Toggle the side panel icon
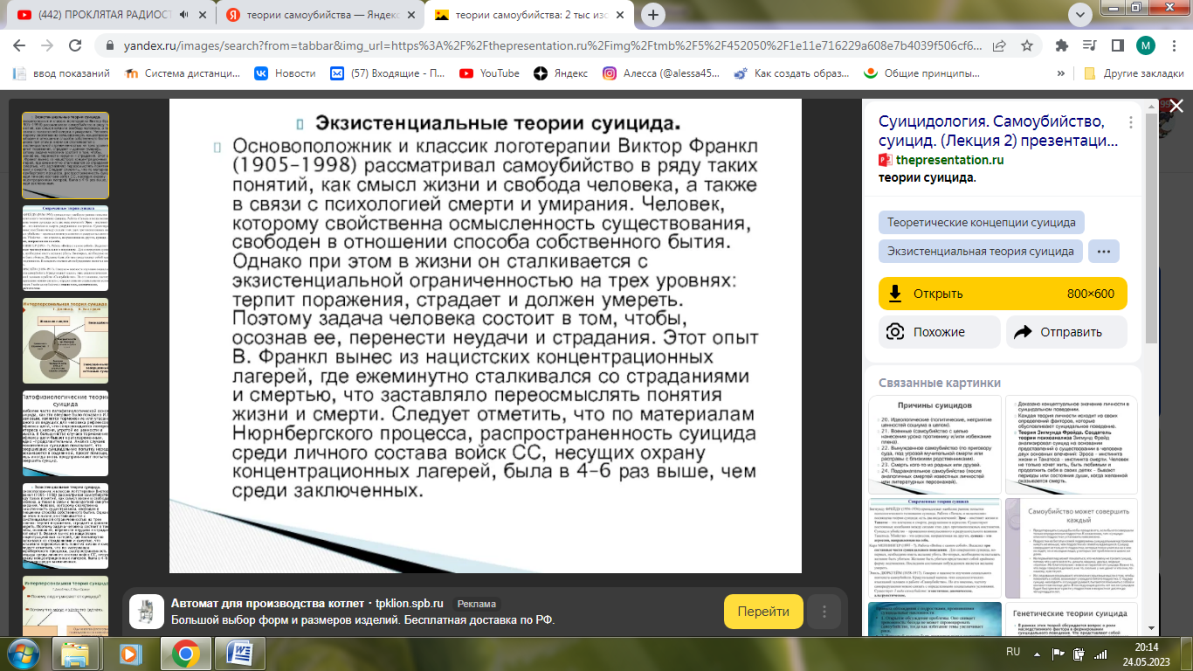 pyautogui.click(x=1117, y=46)
